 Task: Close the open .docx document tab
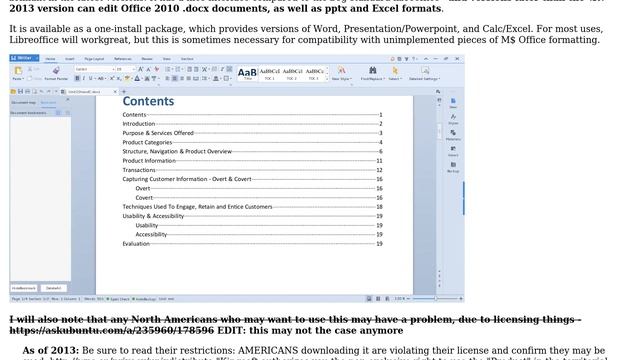115,92
